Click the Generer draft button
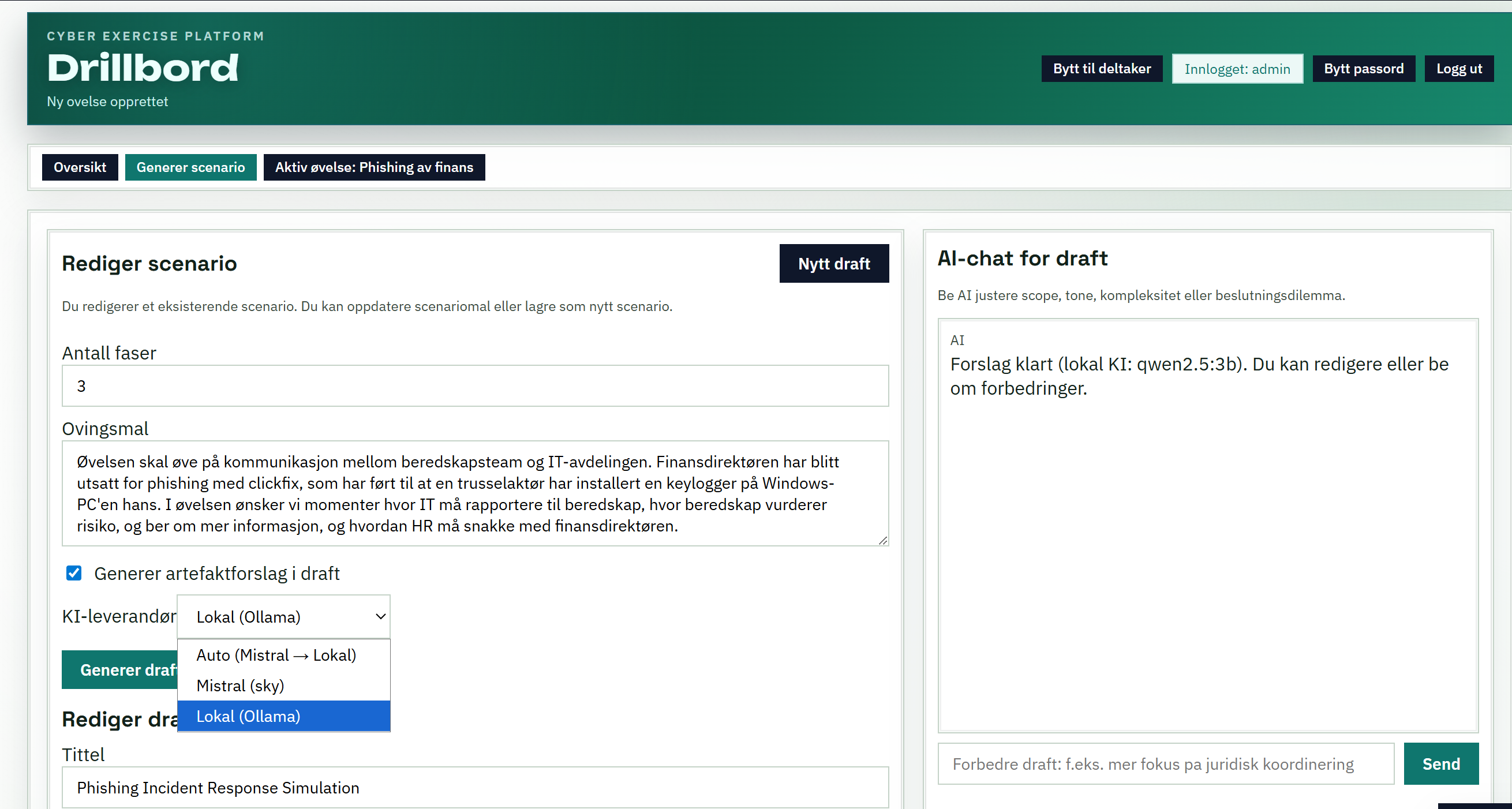The width and height of the screenshot is (1512, 809). pos(121,670)
